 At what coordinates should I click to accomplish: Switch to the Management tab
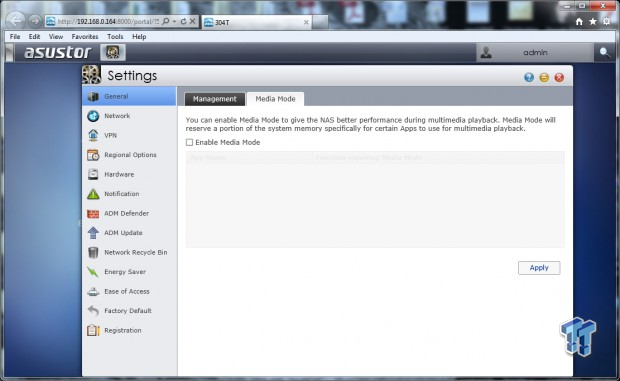[215, 99]
